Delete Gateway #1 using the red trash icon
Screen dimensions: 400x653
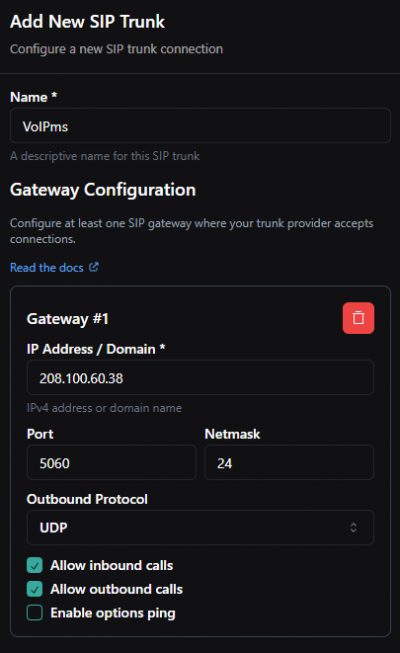point(358,318)
